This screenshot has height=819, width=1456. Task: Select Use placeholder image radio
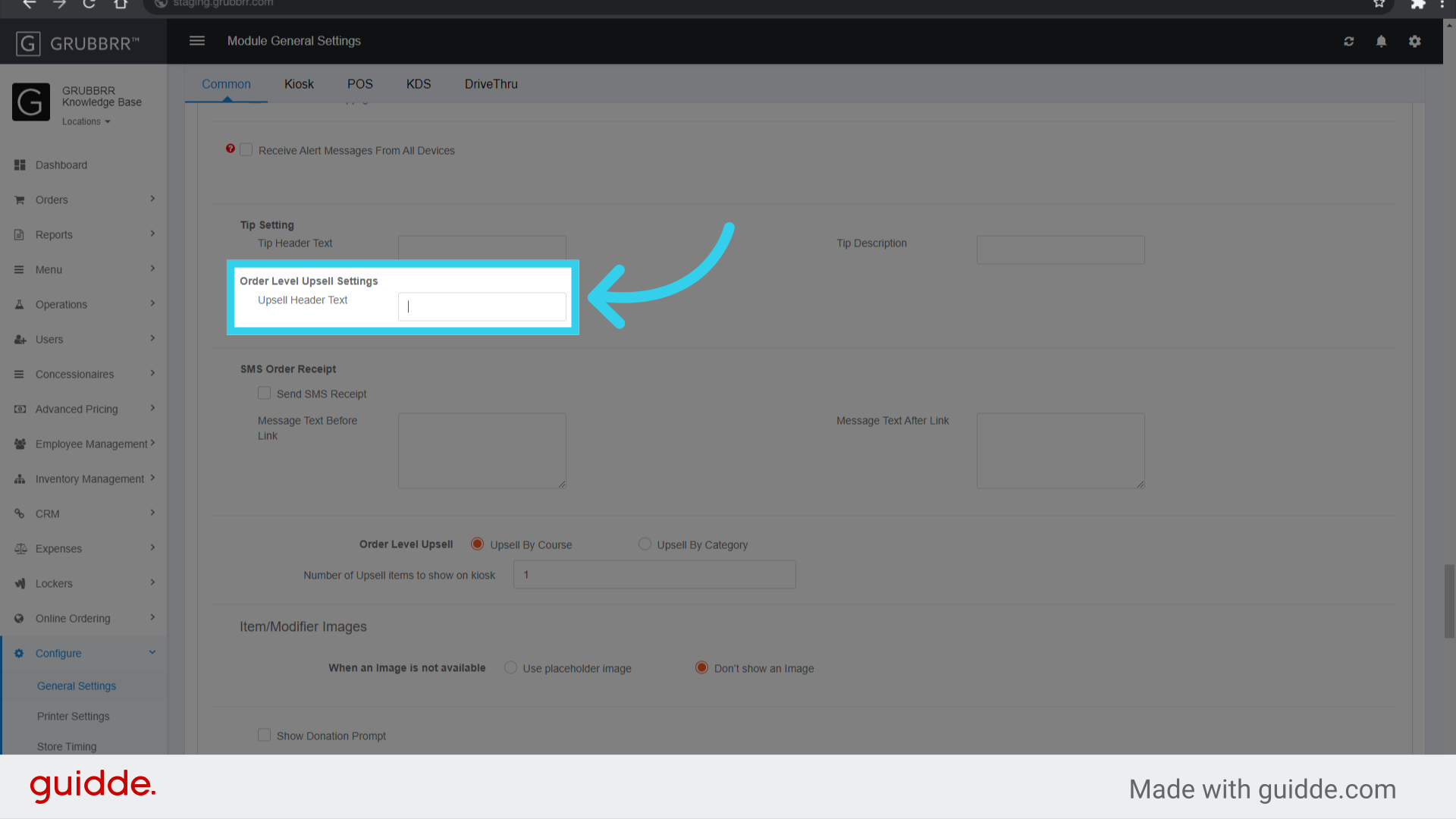[x=510, y=668]
